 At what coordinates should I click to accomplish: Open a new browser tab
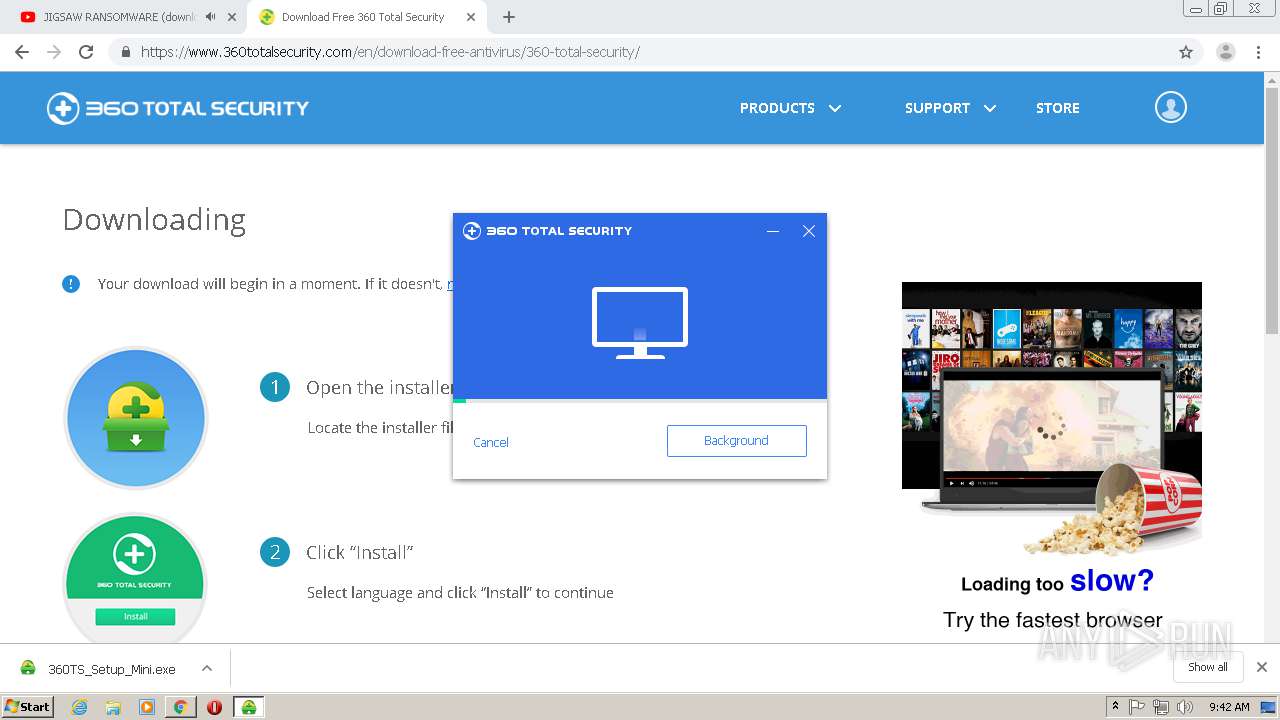coord(509,17)
